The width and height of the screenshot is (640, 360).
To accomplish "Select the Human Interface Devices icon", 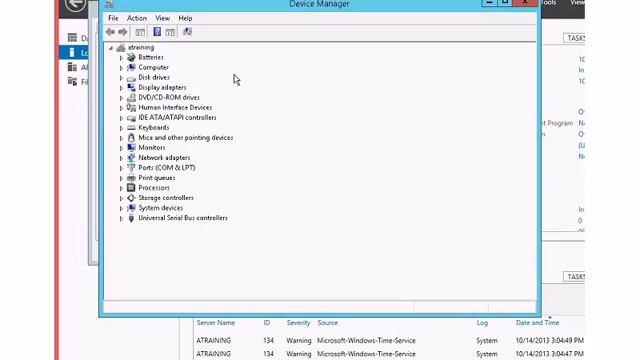I will (131, 107).
